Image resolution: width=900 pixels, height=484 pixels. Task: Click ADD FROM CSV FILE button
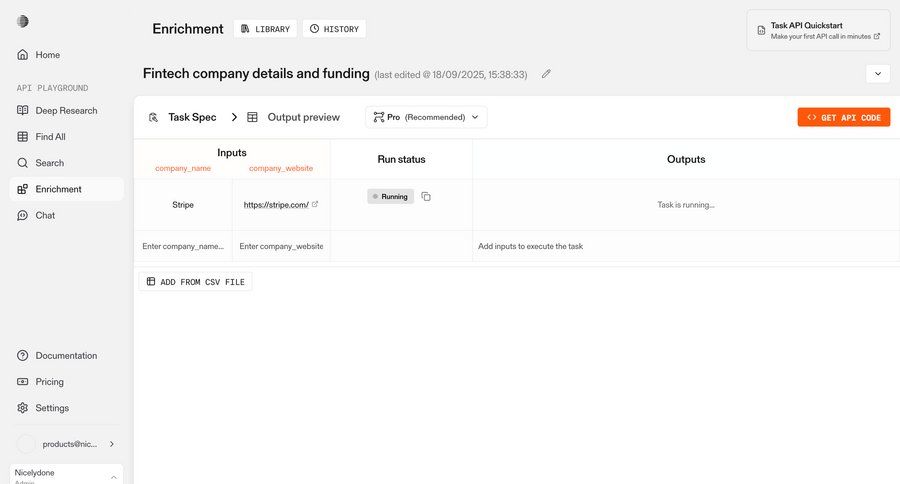coord(195,282)
